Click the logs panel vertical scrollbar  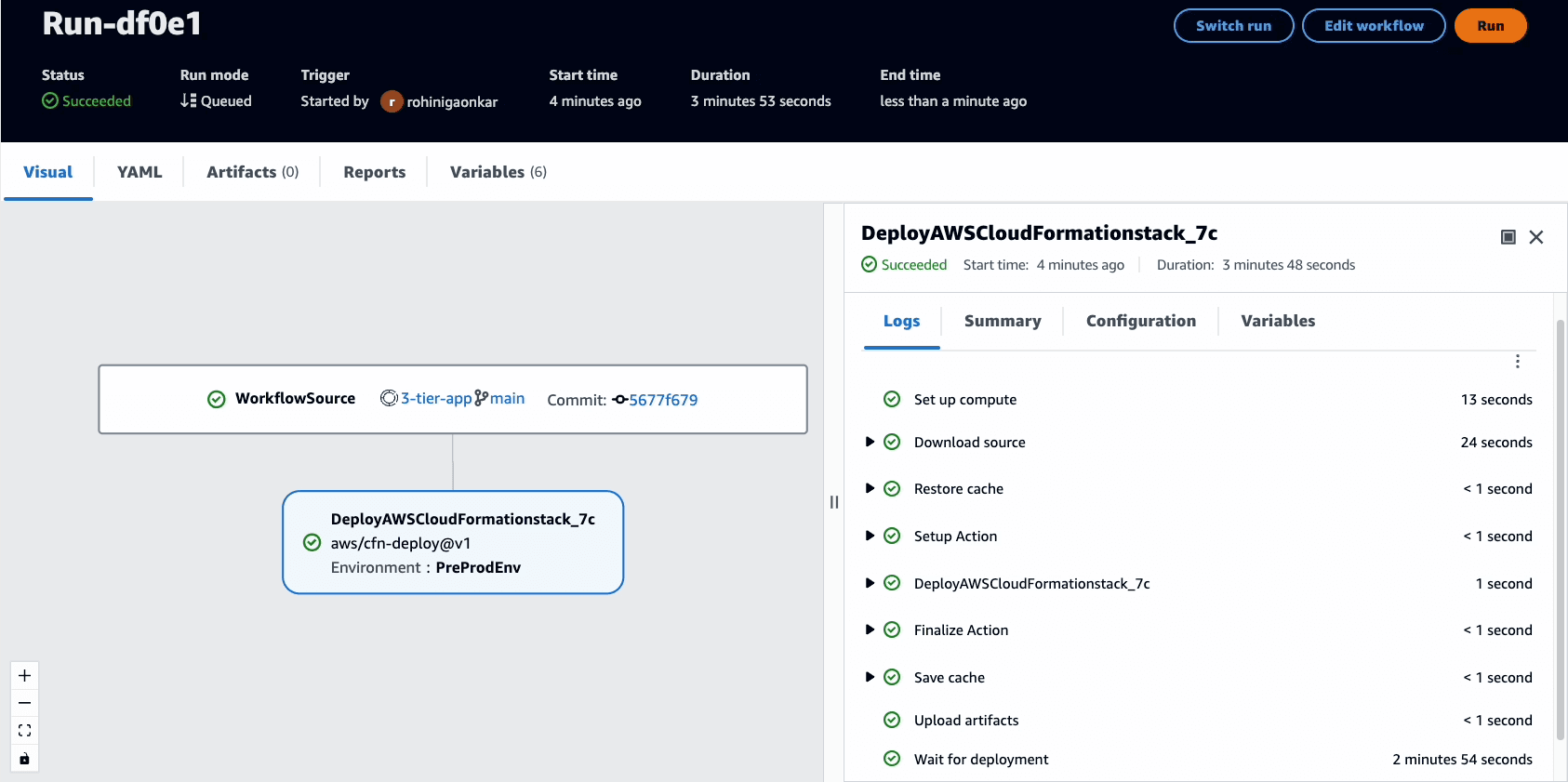point(1561,530)
